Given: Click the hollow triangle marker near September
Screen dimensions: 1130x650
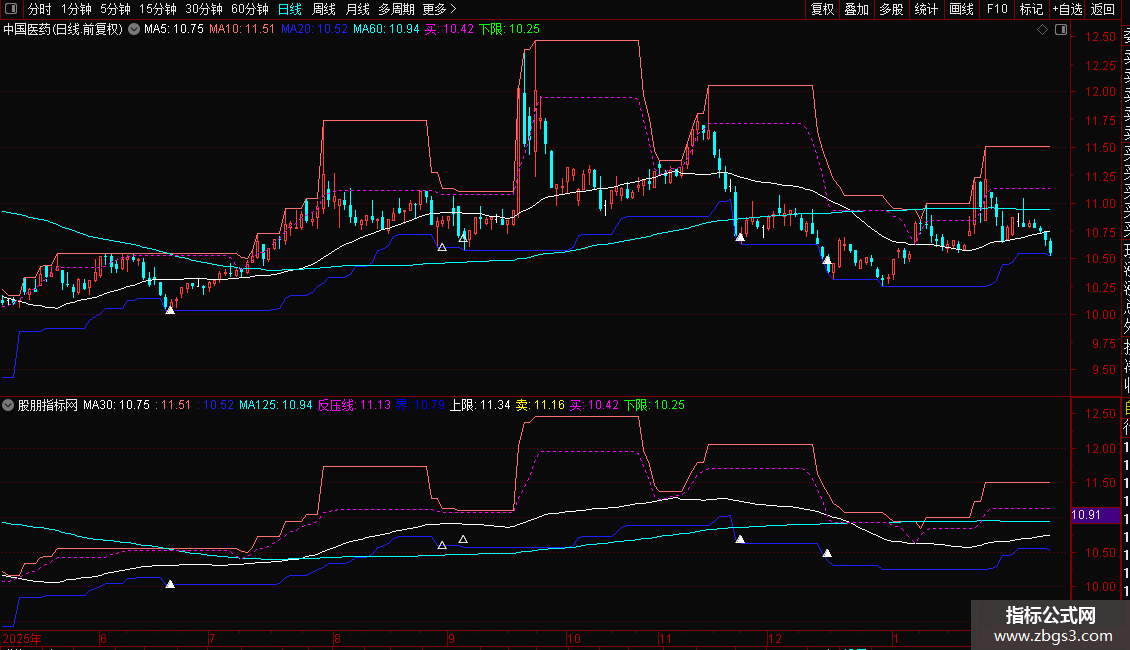Looking at the screenshot, I should 442,246.
